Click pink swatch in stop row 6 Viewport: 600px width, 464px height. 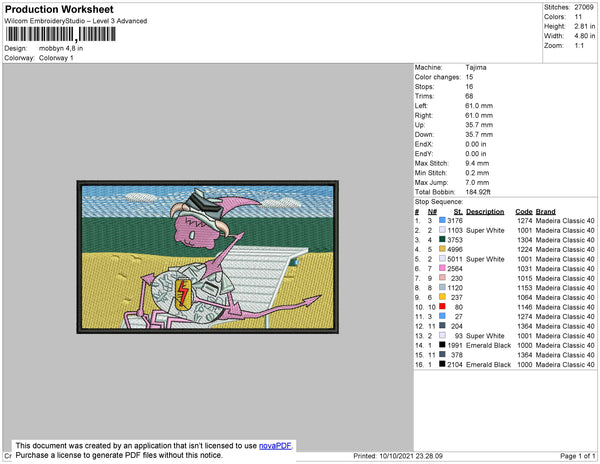(442, 268)
